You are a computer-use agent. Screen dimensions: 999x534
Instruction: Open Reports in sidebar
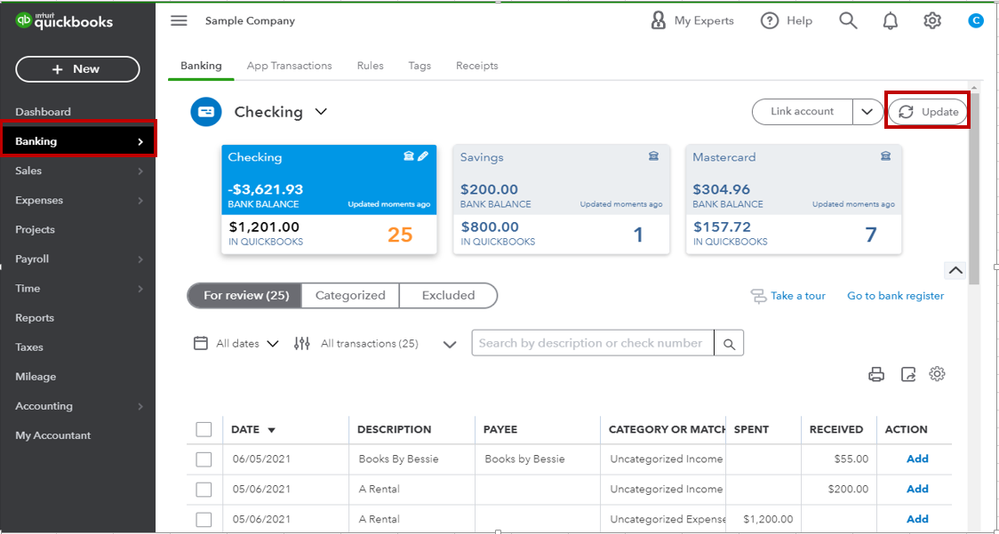pos(34,318)
